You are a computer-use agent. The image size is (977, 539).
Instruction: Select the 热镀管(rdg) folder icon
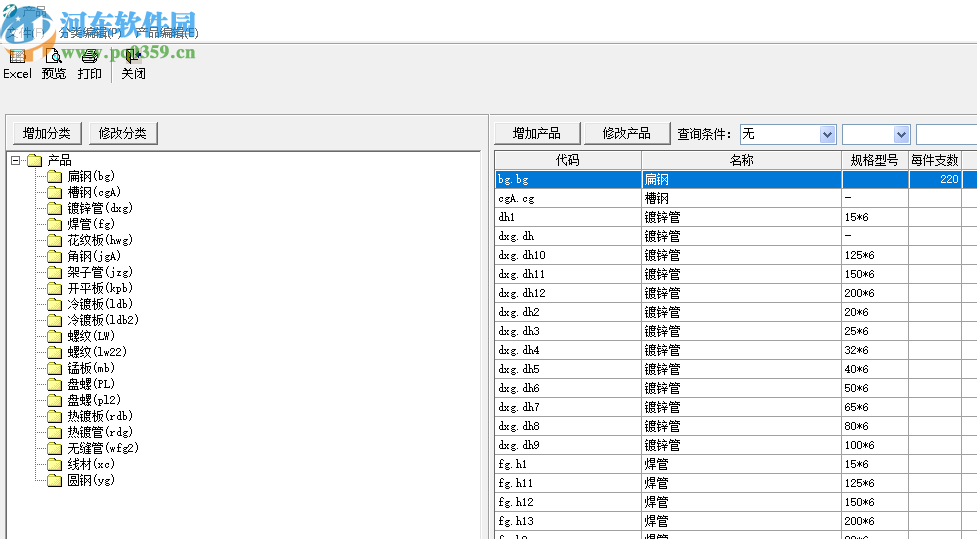point(55,432)
